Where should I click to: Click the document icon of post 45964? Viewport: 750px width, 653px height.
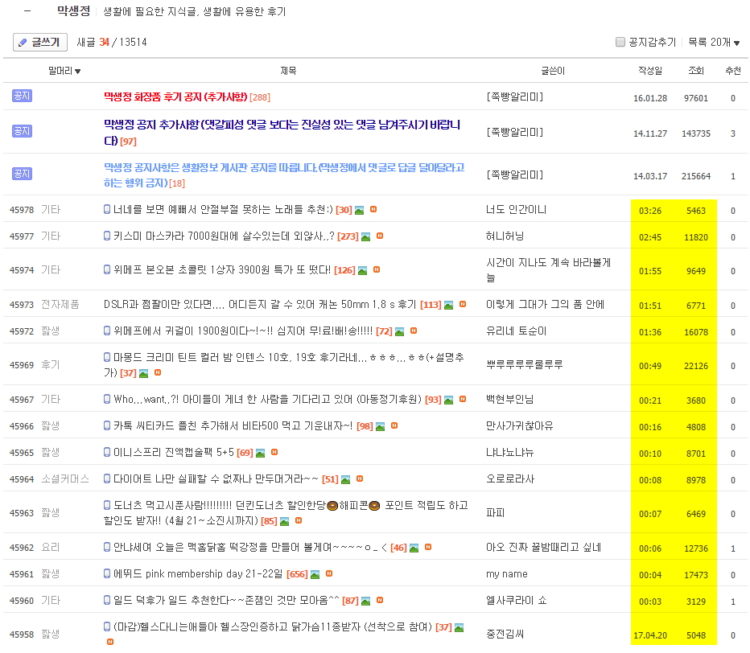click(107, 478)
